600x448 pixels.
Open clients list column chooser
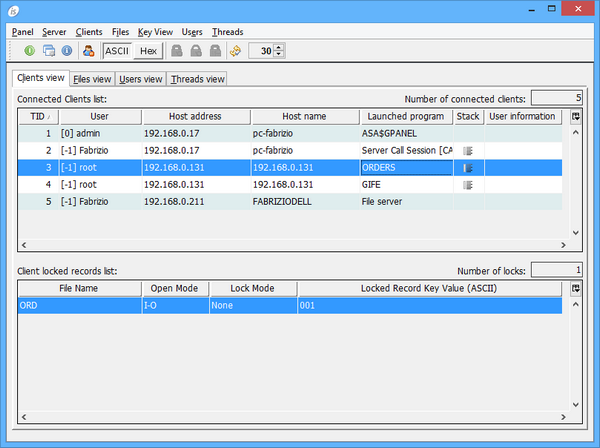click(575, 117)
